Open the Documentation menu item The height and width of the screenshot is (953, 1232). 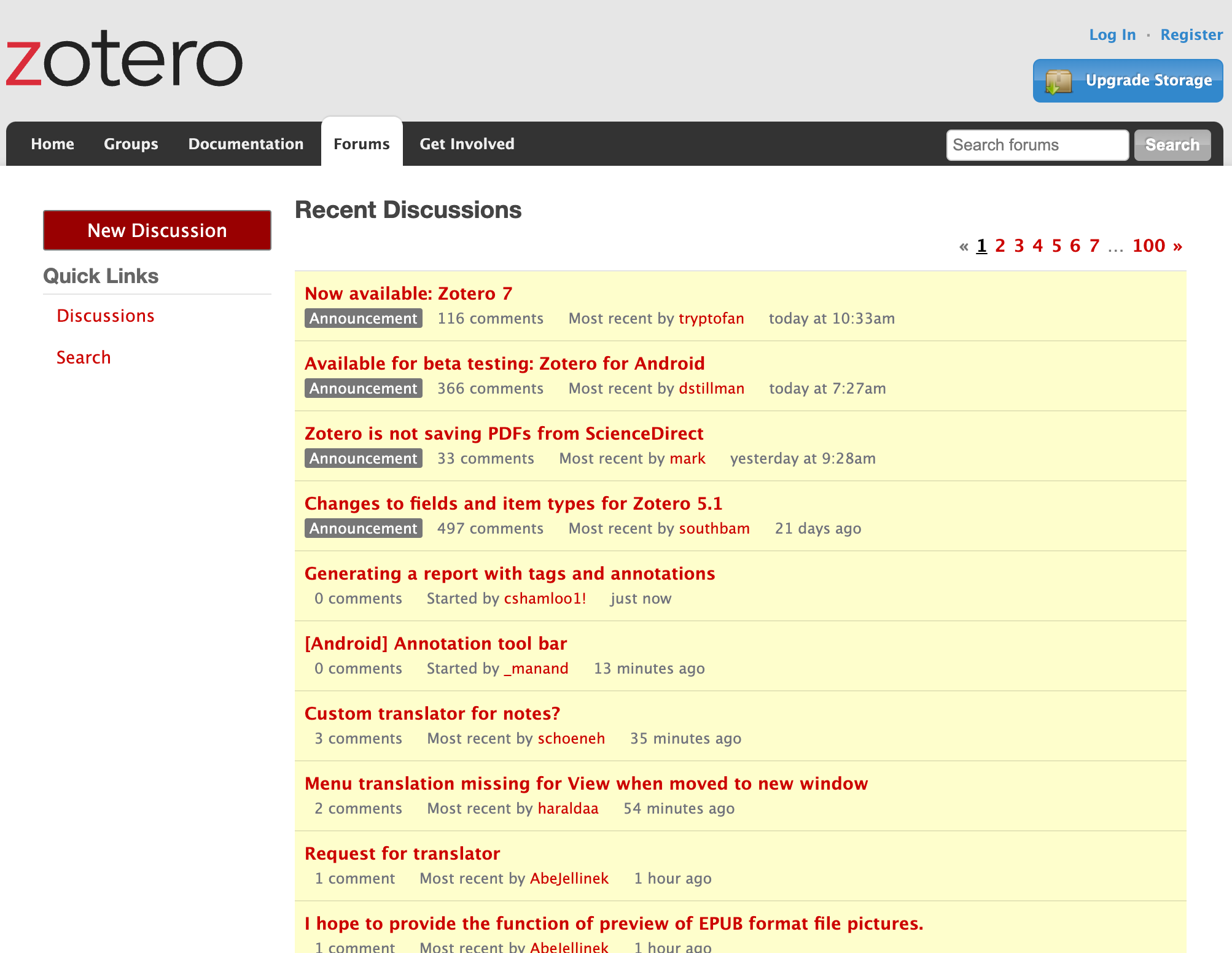click(x=246, y=144)
